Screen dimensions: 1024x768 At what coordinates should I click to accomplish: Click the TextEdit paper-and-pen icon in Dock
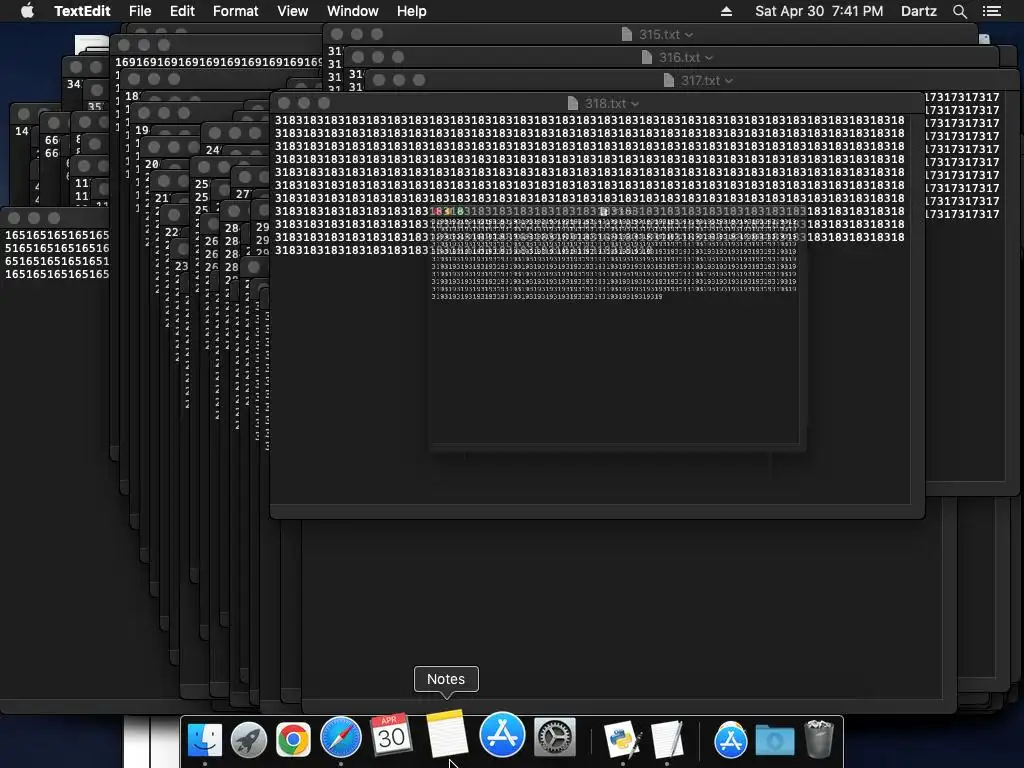click(x=667, y=740)
